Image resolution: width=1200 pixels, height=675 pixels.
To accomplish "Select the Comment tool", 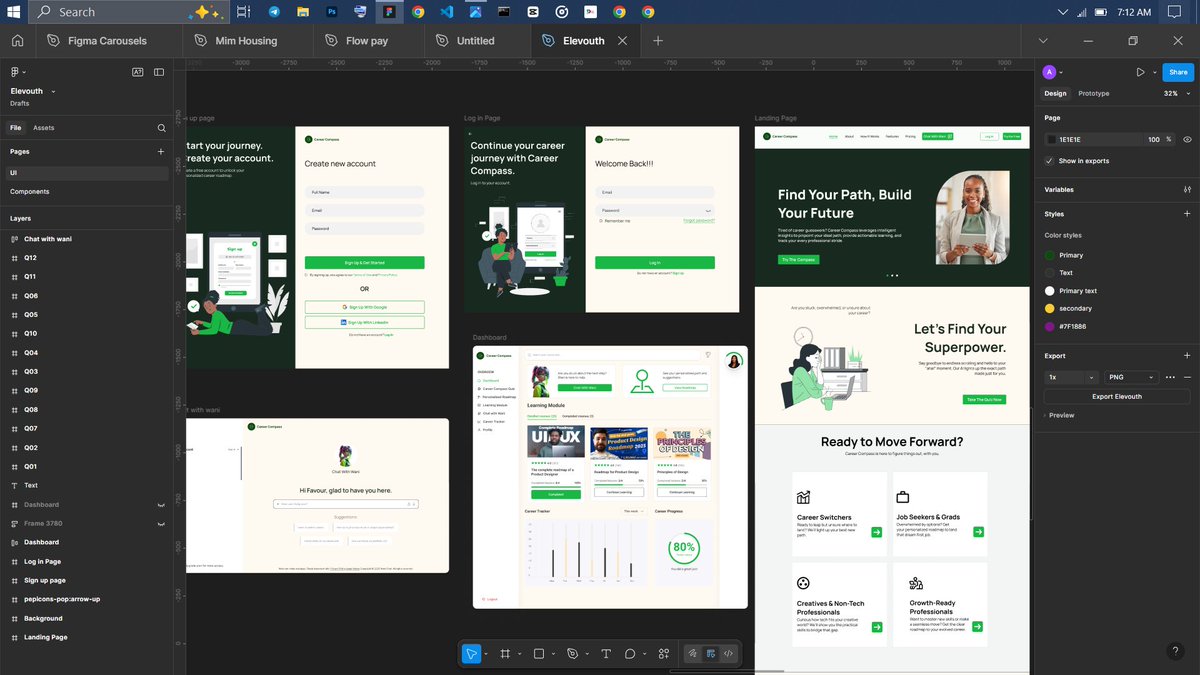I will pyautogui.click(x=630, y=653).
